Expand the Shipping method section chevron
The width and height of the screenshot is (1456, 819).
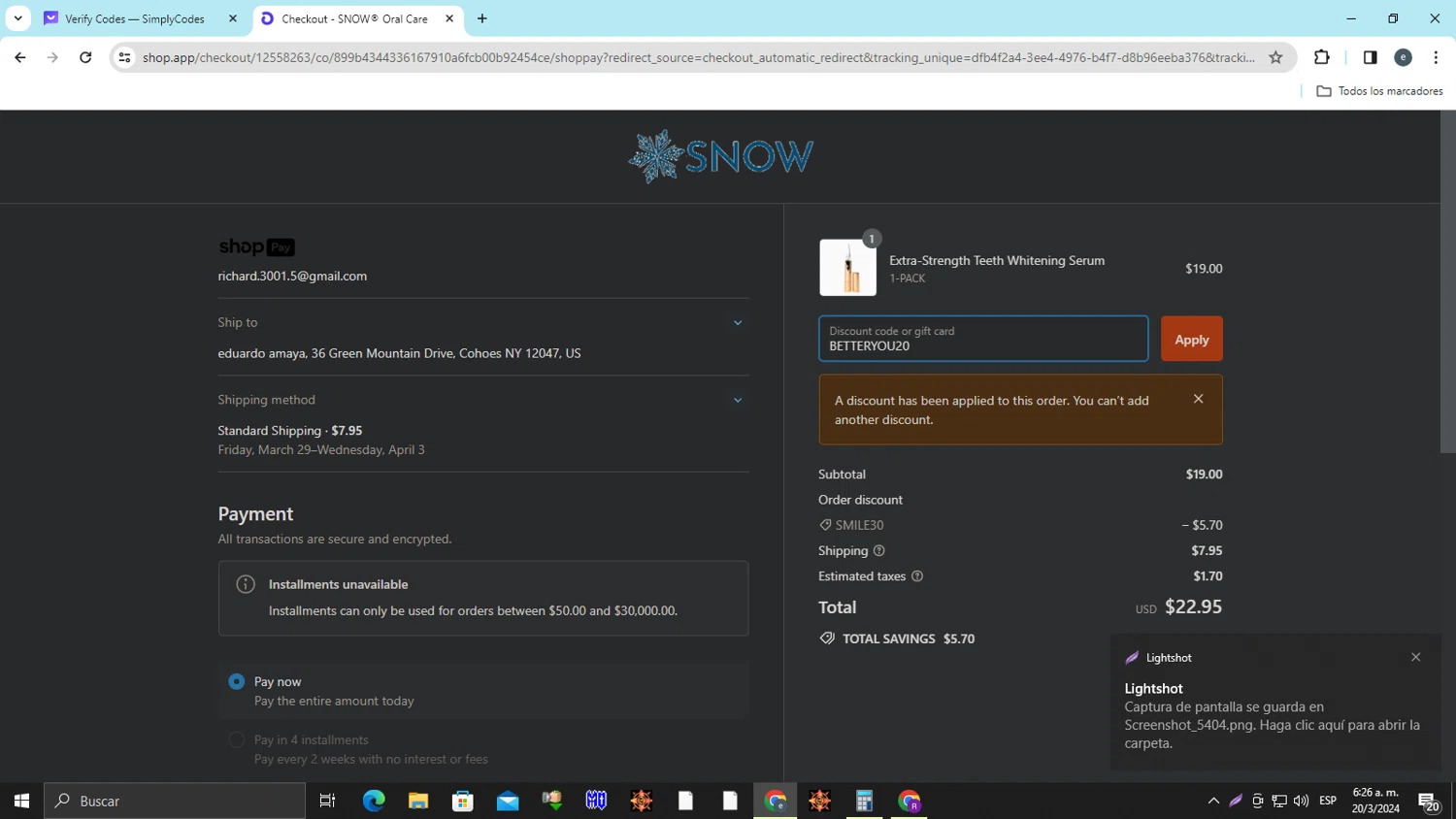[x=738, y=400]
